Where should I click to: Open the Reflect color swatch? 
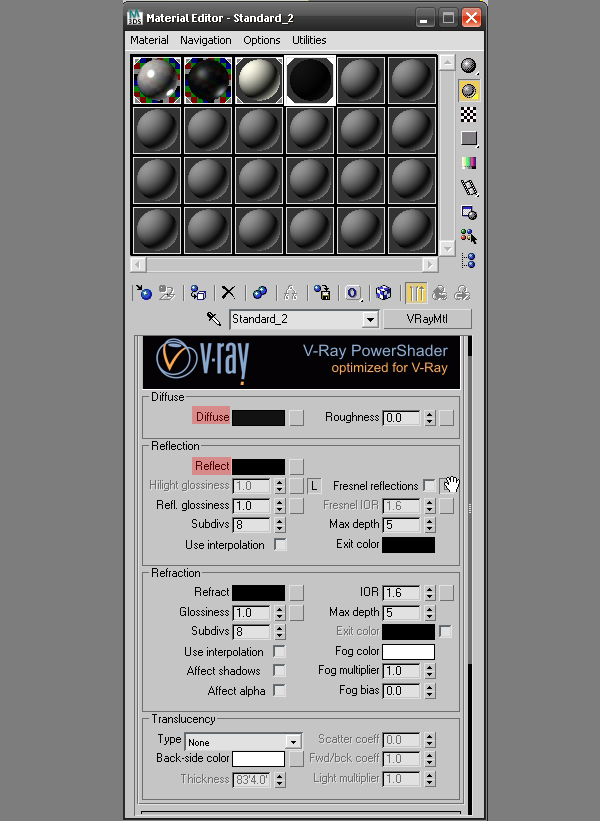click(259, 467)
